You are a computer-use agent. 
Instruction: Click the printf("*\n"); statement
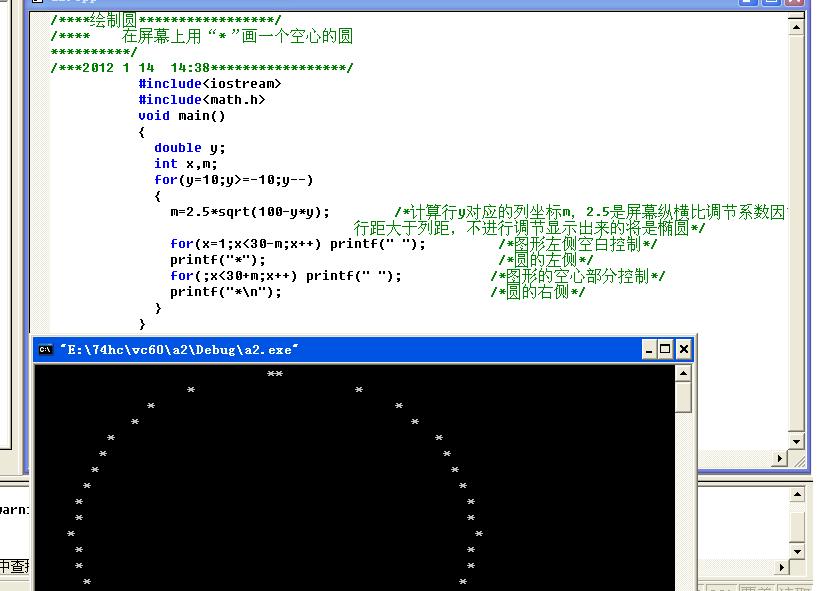click(x=226, y=292)
